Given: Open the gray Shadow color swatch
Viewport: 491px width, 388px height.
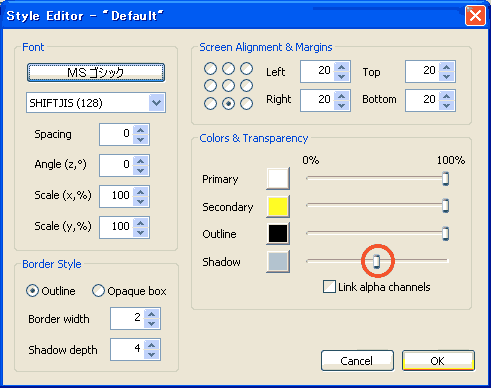Looking at the screenshot, I should (x=278, y=261).
